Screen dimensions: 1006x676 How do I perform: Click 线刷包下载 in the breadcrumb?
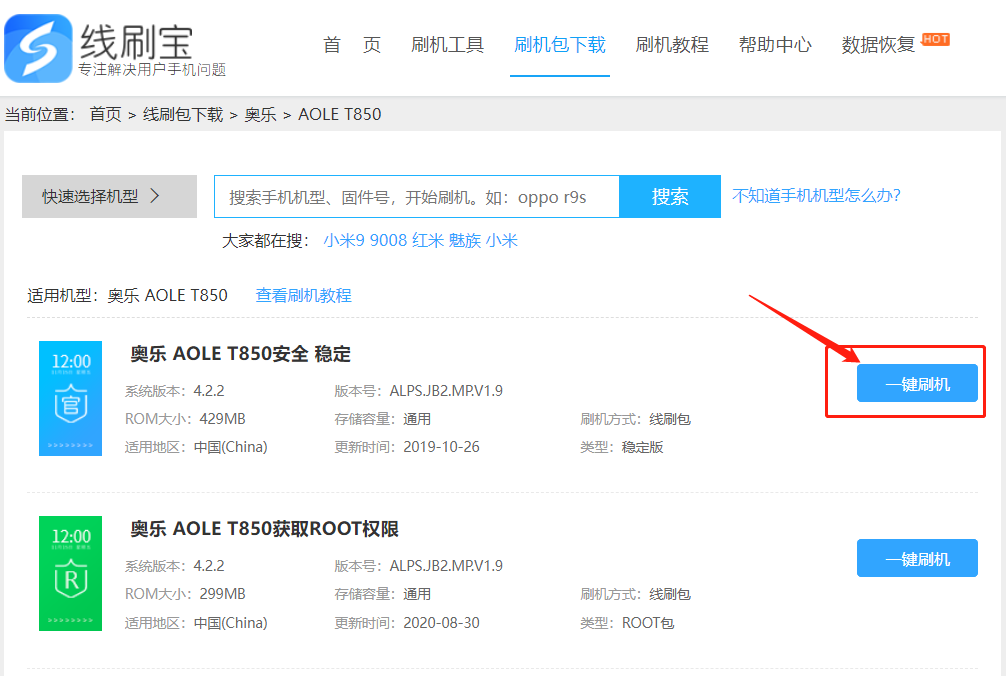(x=183, y=115)
